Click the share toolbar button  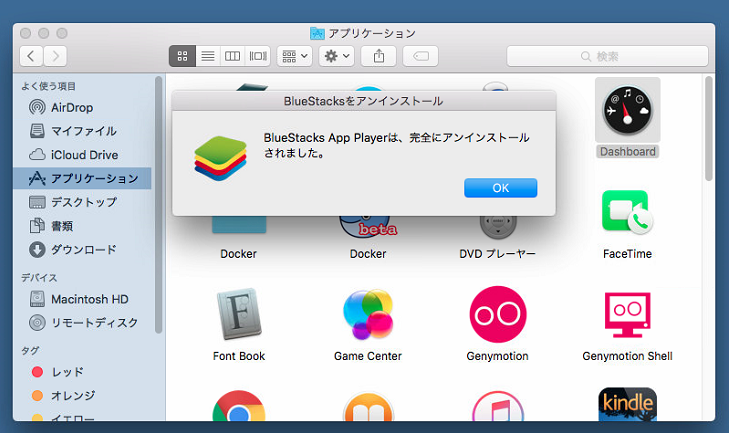(379, 56)
